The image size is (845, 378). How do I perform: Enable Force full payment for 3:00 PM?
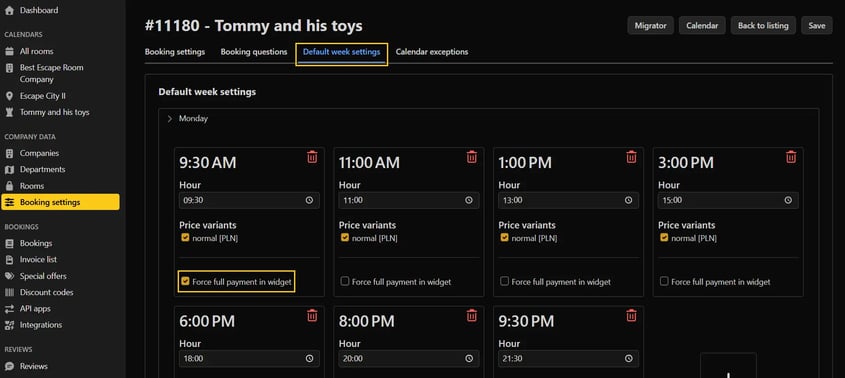click(664, 281)
